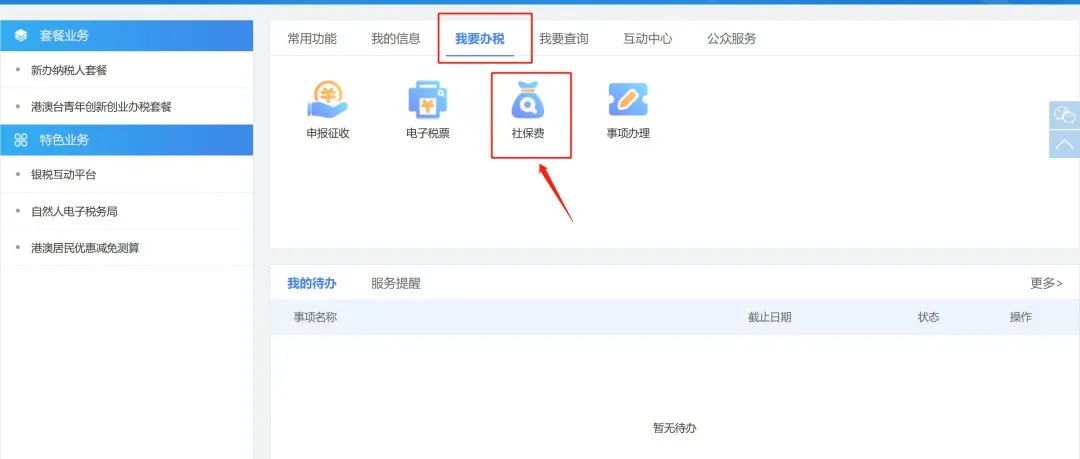Image resolution: width=1080 pixels, height=459 pixels.
Task: Switch to the 常用功能 tab
Action: (312, 39)
